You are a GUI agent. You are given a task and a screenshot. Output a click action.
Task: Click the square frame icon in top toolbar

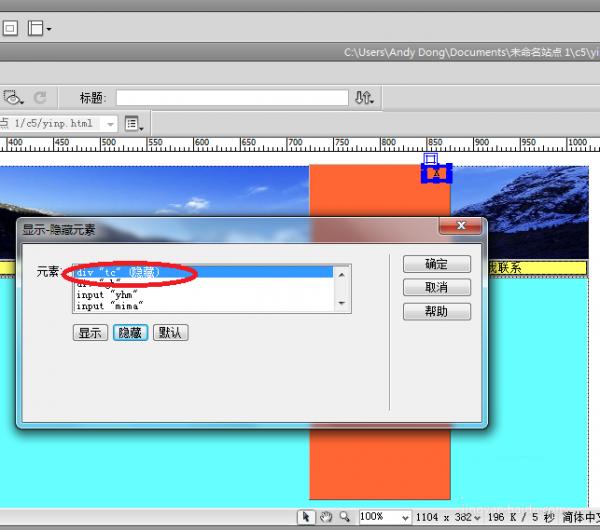(10, 28)
